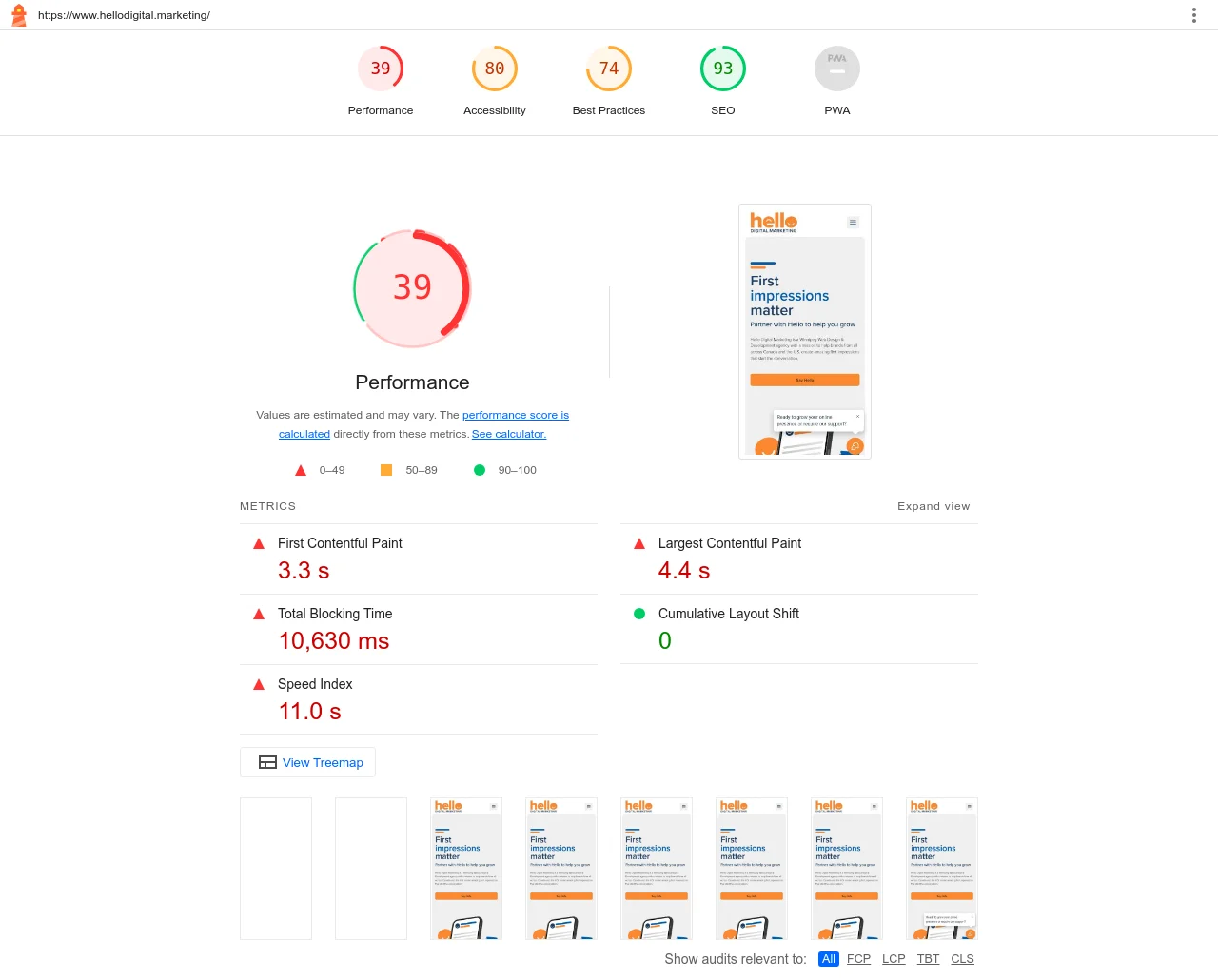Expand the Total Blocking Time metric
The image size is (1218, 980).
point(335,614)
